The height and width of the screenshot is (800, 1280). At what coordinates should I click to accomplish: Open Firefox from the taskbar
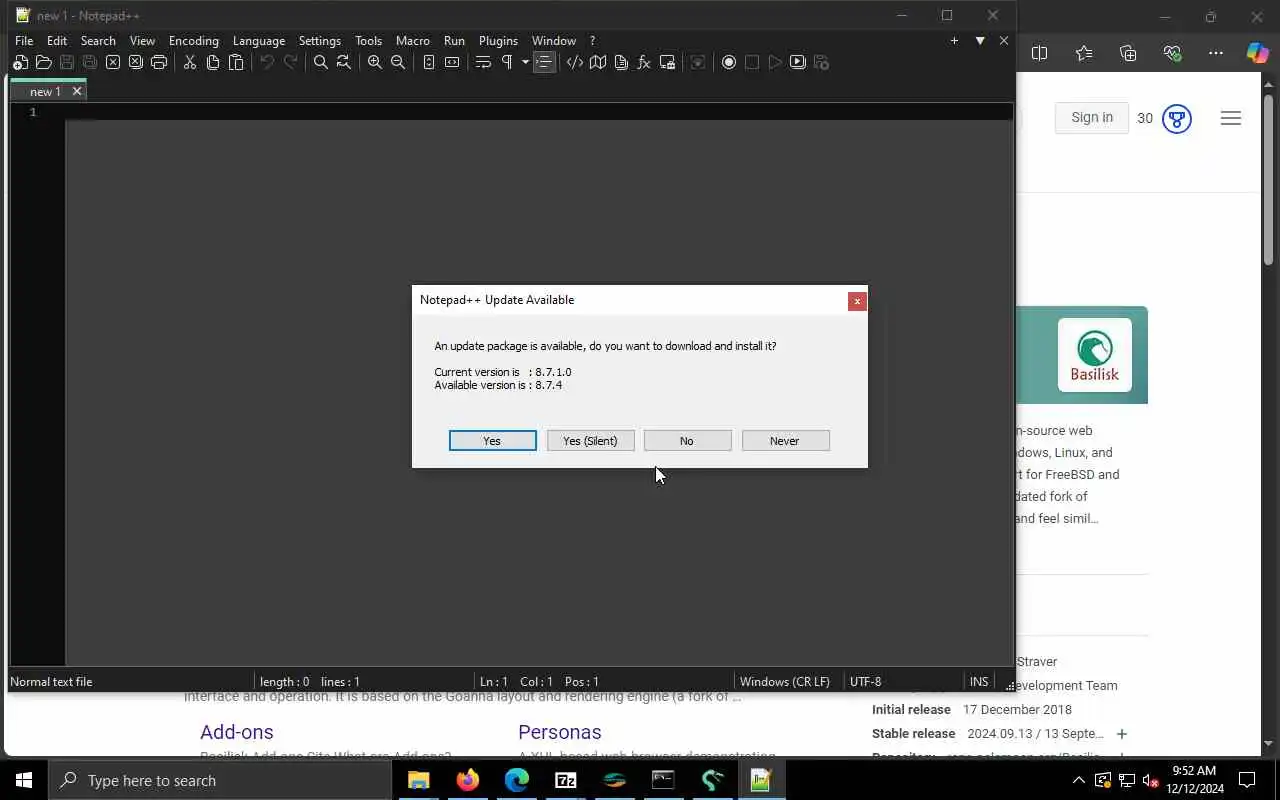point(467,780)
